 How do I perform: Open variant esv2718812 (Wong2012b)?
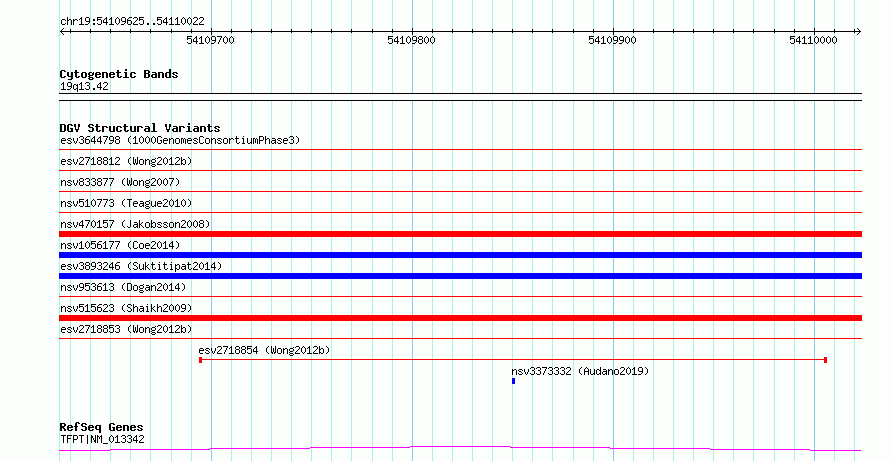[x=126, y=161]
